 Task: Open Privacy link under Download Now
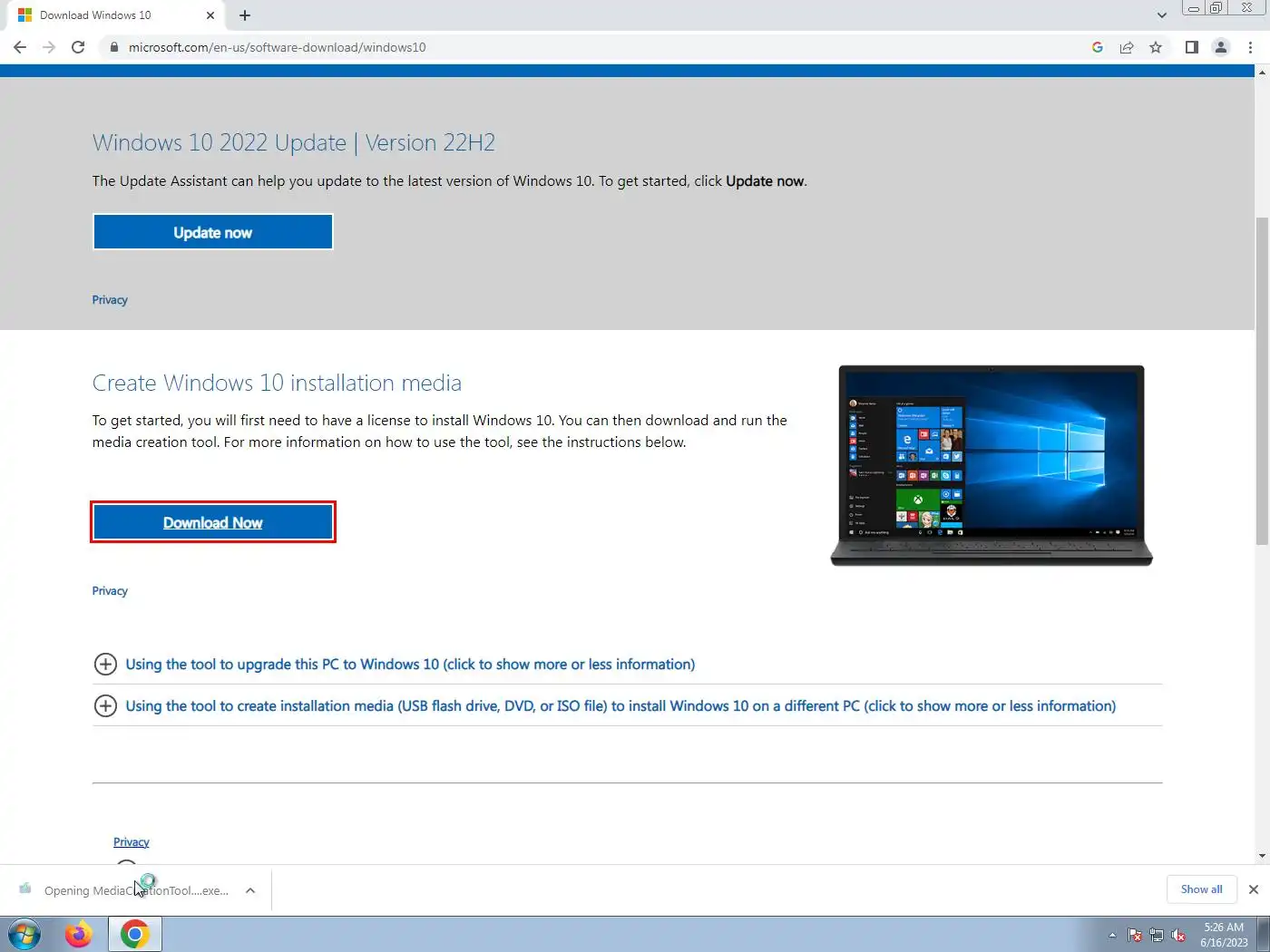[110, 591]
